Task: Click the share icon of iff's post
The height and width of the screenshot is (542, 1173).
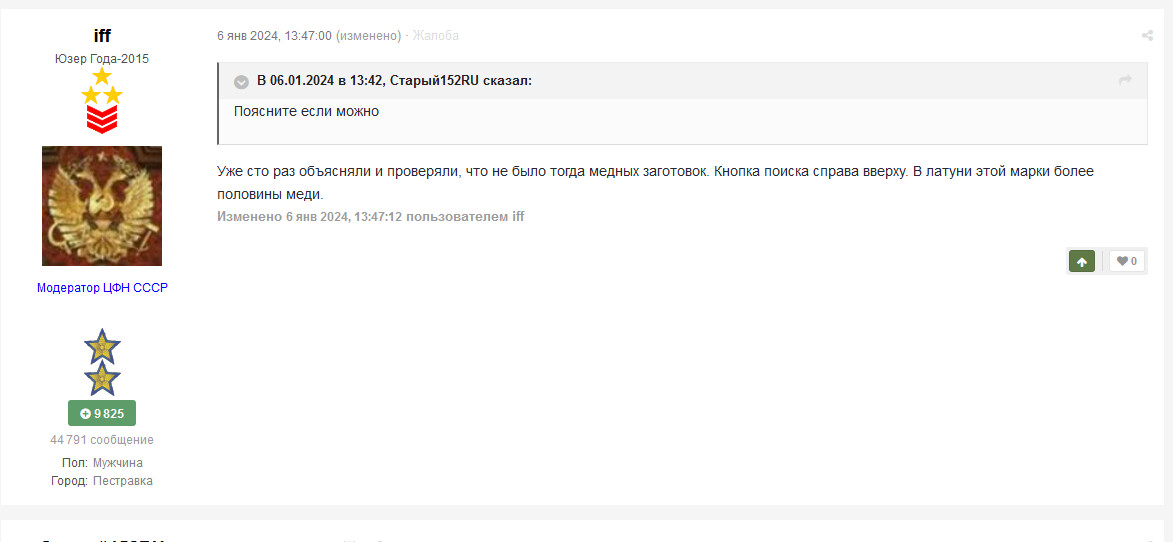Action: (1147, 36)
